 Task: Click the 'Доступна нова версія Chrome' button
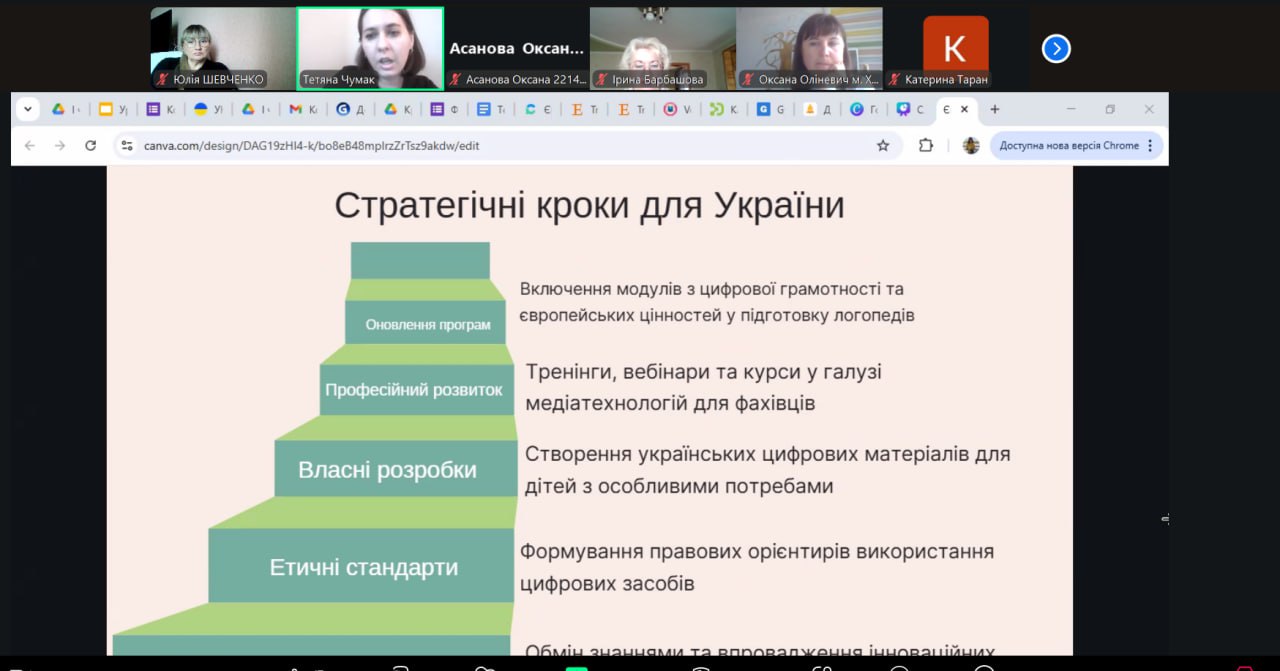tap(1068, 146)
